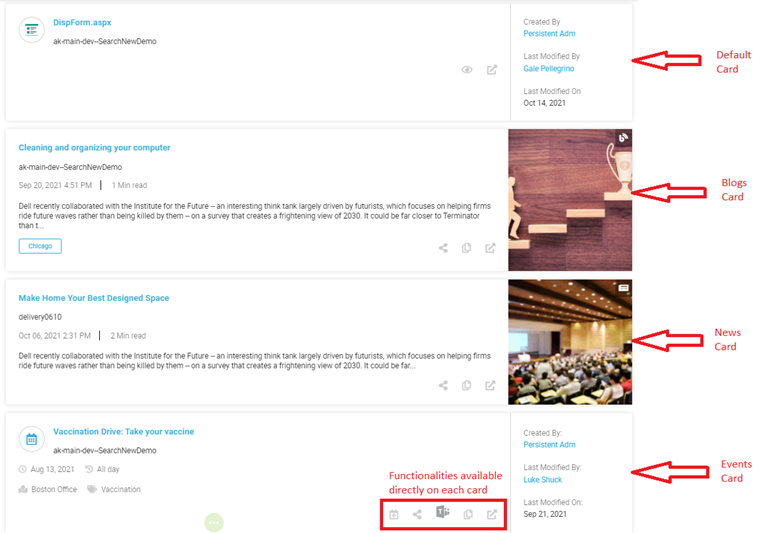Open the DispForm.aspx title link
Screen dimensions: 780x533
83,22
